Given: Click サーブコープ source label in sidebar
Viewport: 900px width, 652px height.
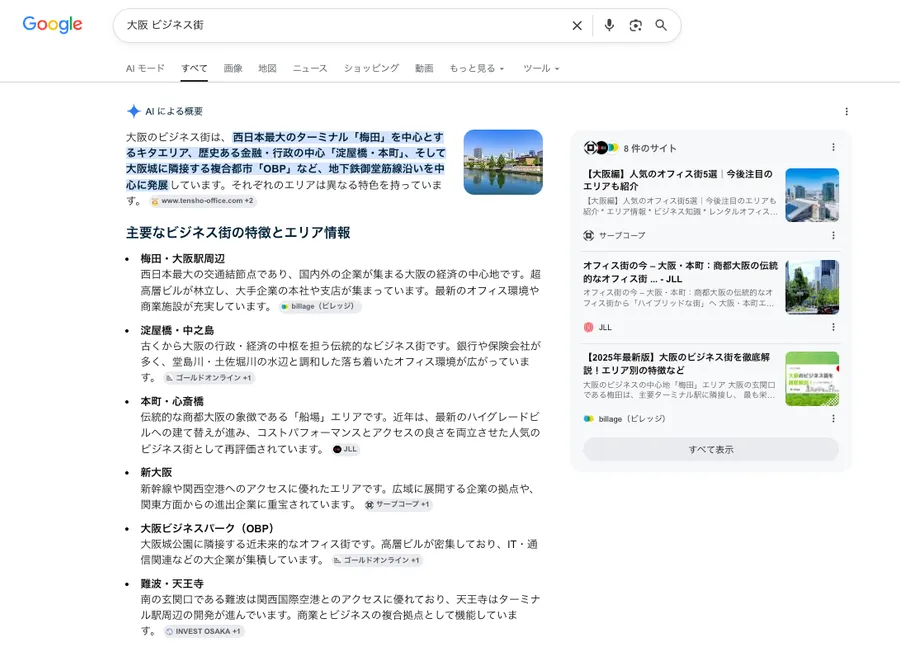Looking at the screenshot, I should 622,235.
